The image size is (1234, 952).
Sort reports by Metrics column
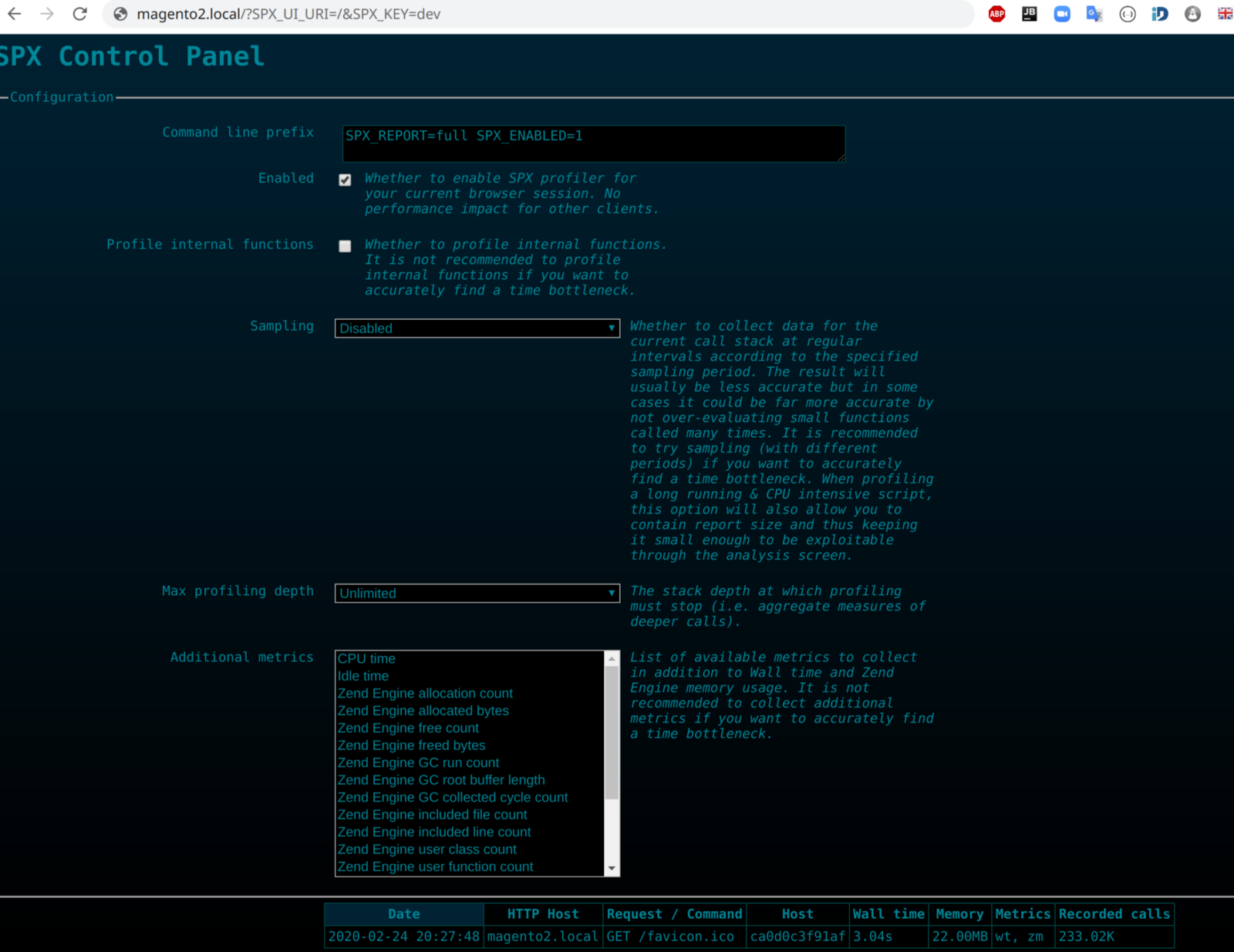click(x=1023, y=914)
